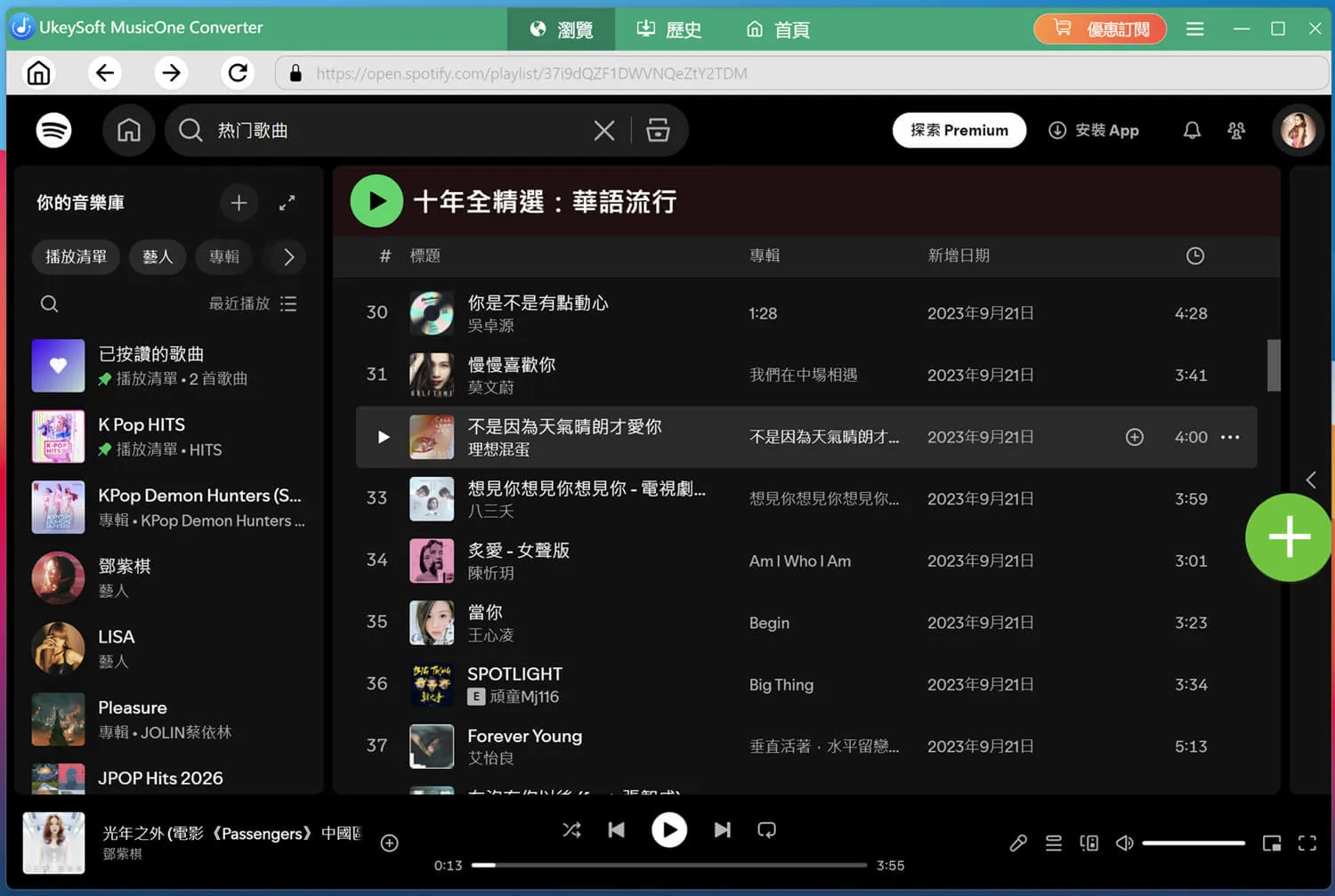This screenshot has height=896, width=1335.
Task: Open album link Big Thing
Action: tap(781, 685)
